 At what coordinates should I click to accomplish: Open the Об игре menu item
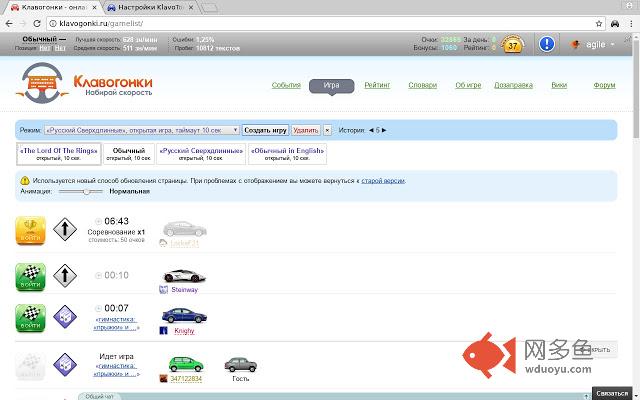coord(468,85)
